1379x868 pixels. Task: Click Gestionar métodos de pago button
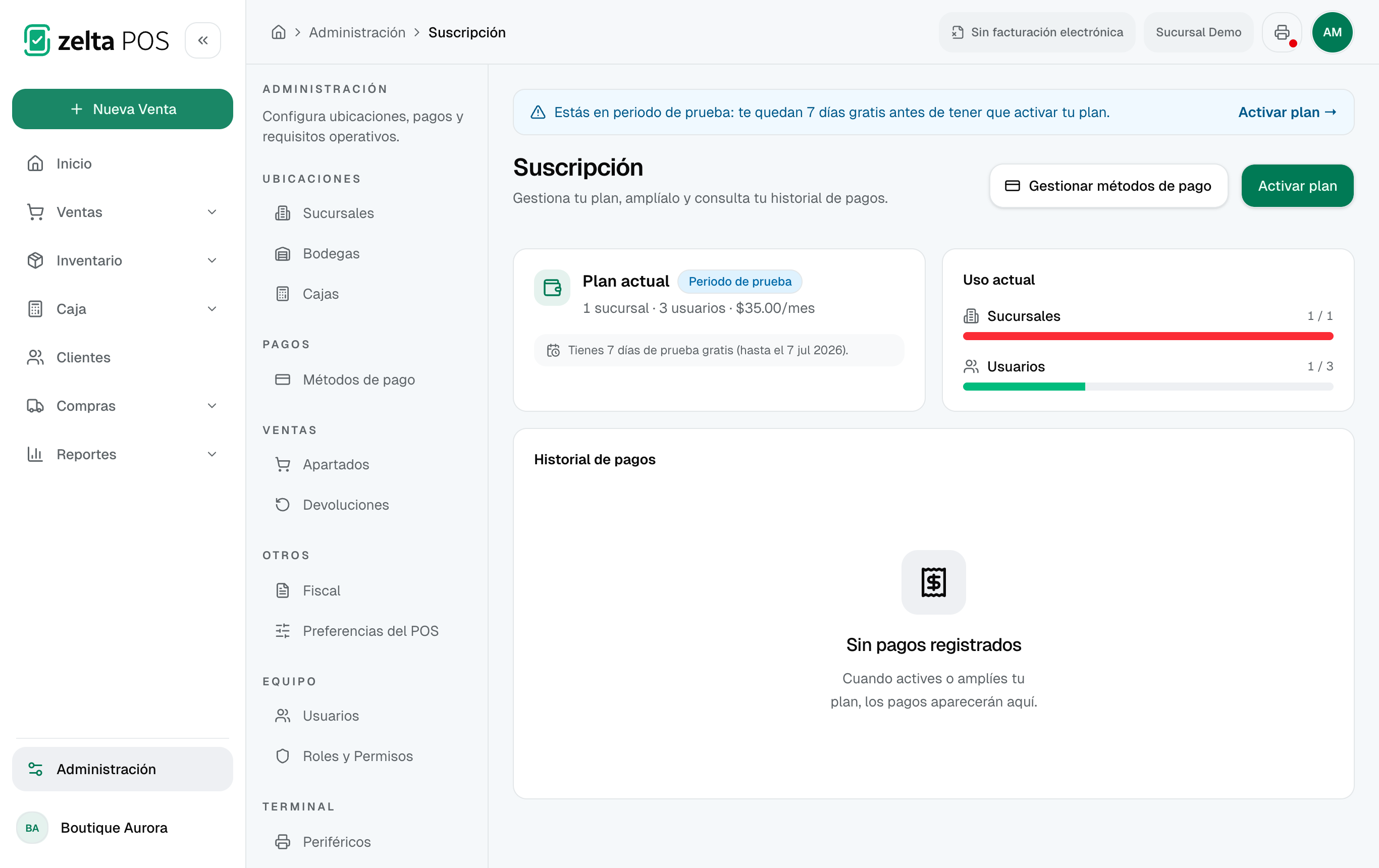click(x=1108, y=186)
